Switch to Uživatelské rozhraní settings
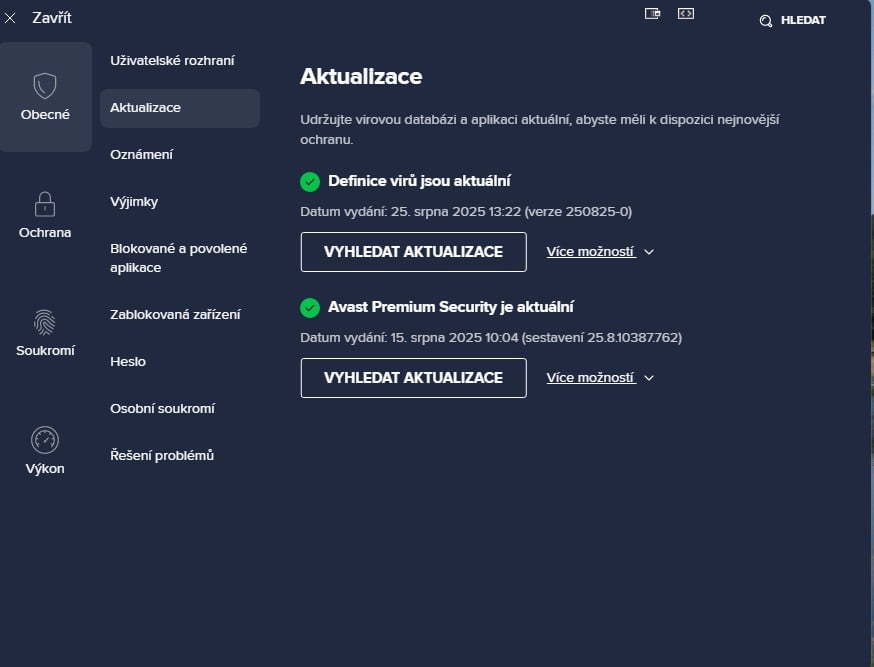 173,60
